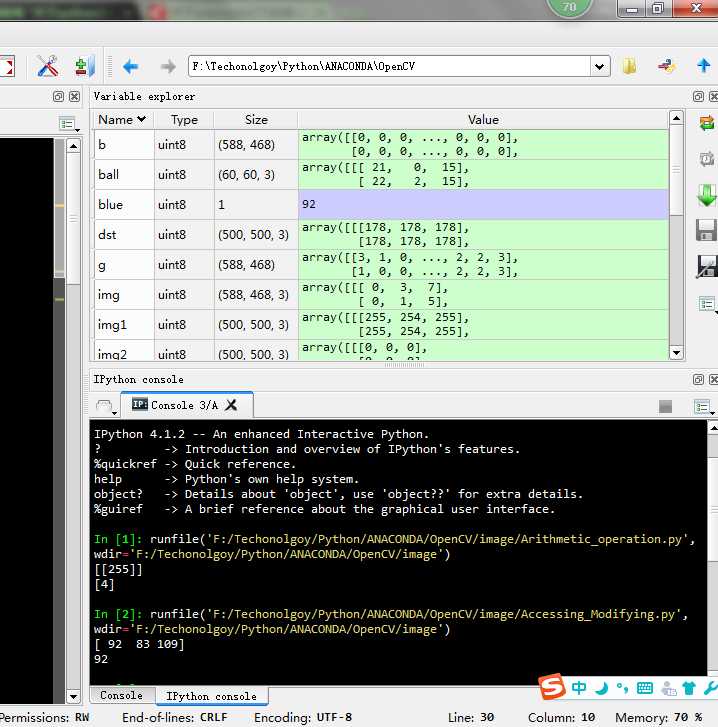Save variable data floppy disk icon
Screen dimensions: 718x727
(x=707, y=230)
